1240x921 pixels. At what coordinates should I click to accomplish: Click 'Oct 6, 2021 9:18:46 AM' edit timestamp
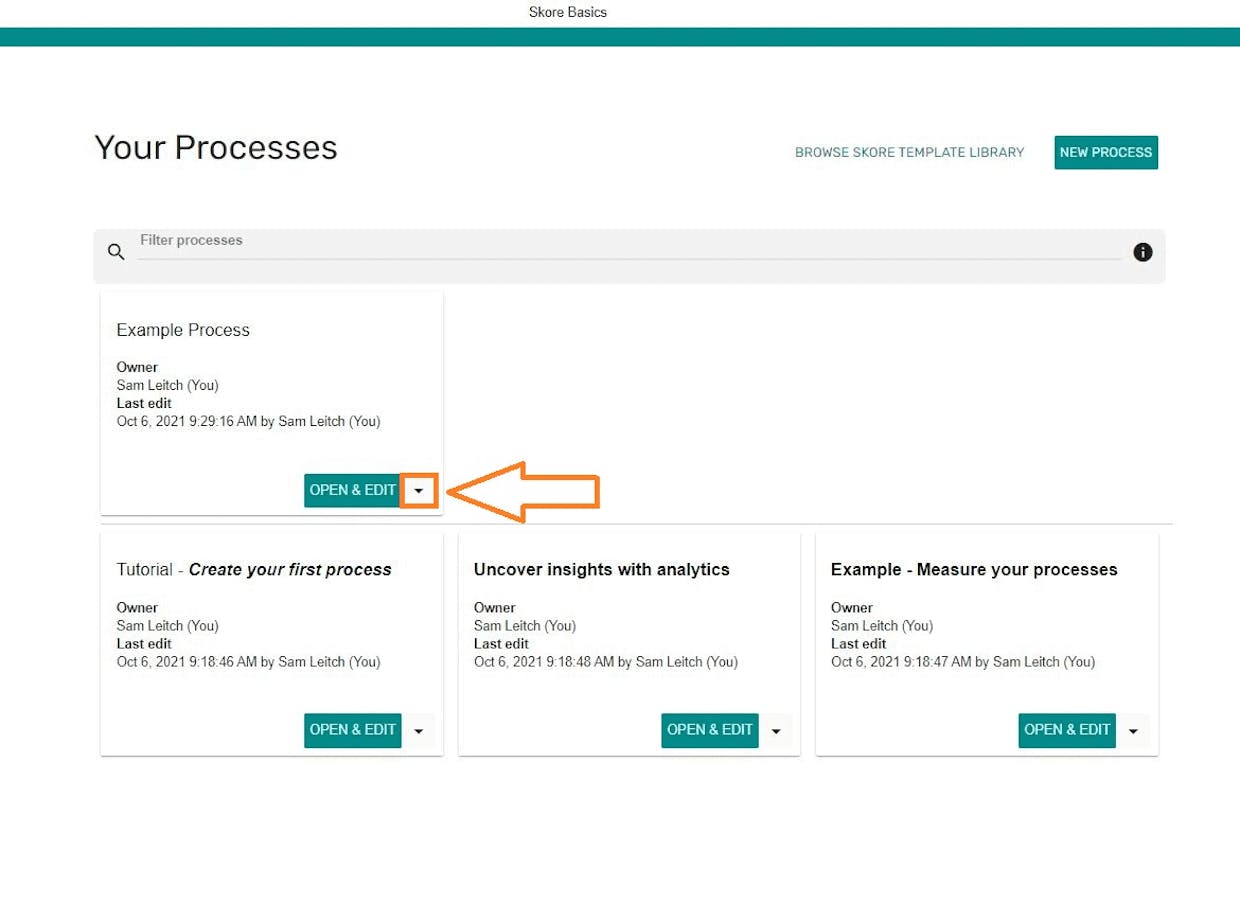pyautogui.click(x=187, y=662)
